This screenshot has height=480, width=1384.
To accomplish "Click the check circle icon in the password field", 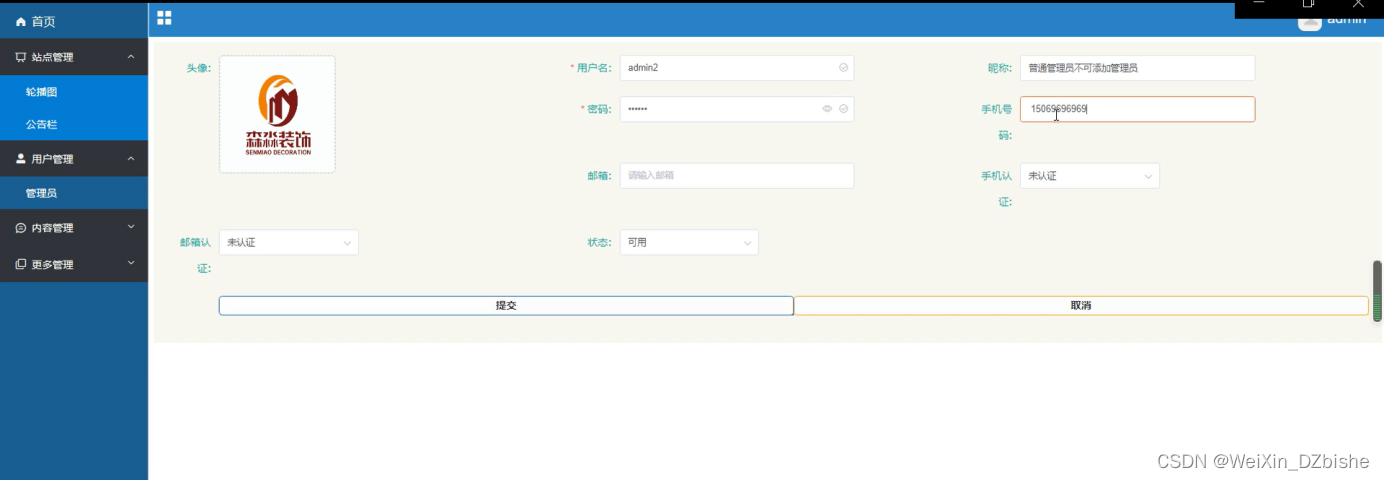I will 844,109.
